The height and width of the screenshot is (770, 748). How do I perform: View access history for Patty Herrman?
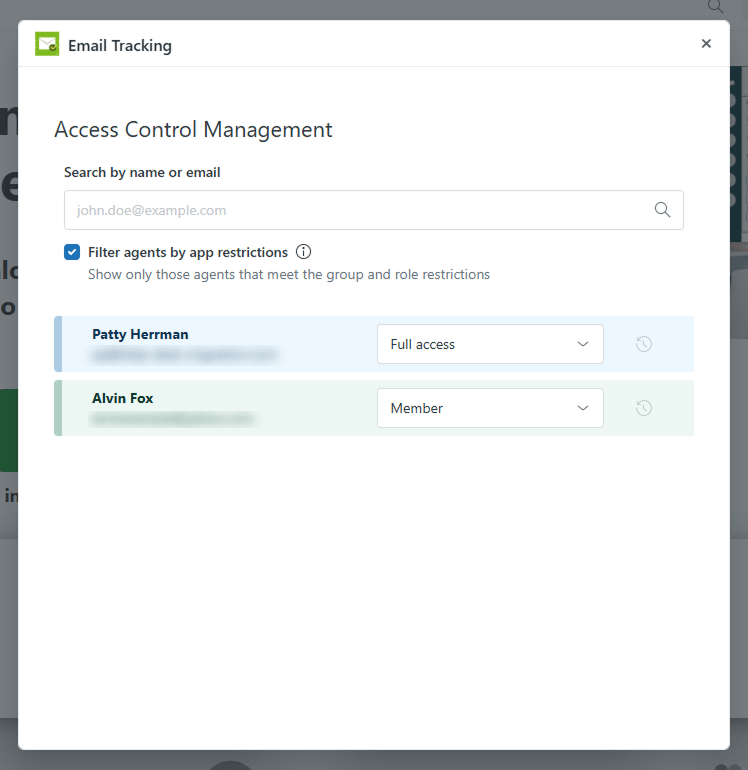click(644, 344)
